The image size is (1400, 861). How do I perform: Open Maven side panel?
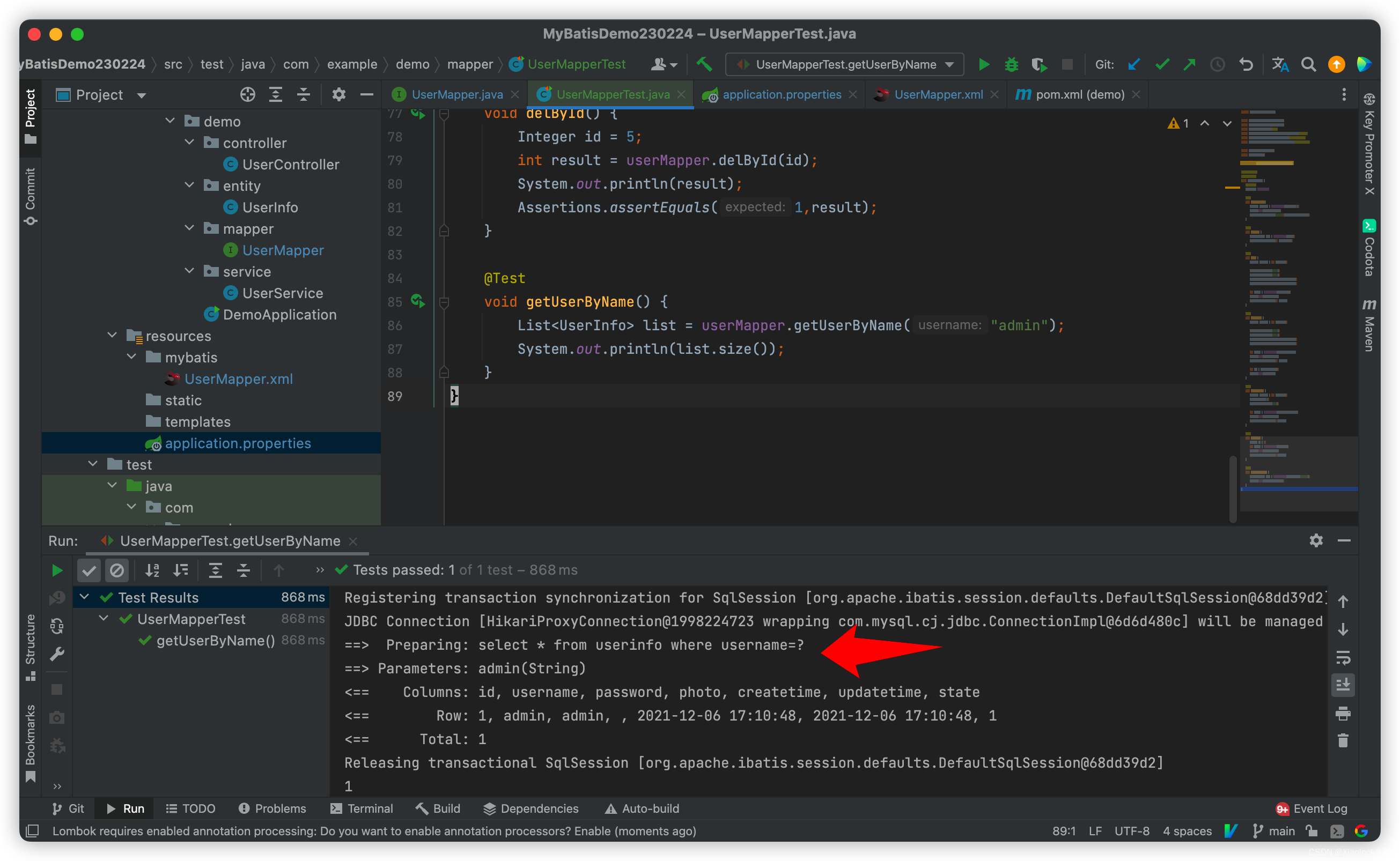coord(1369,325)
